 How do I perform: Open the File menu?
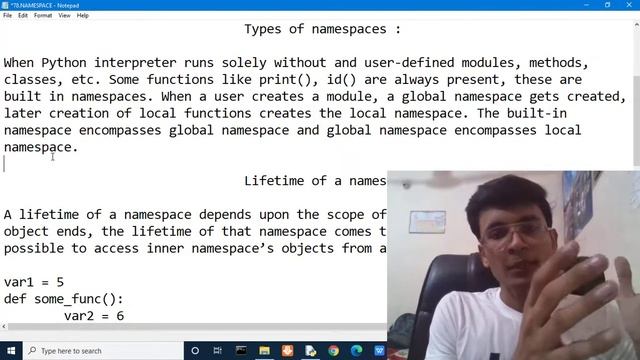tap(8, 16)
